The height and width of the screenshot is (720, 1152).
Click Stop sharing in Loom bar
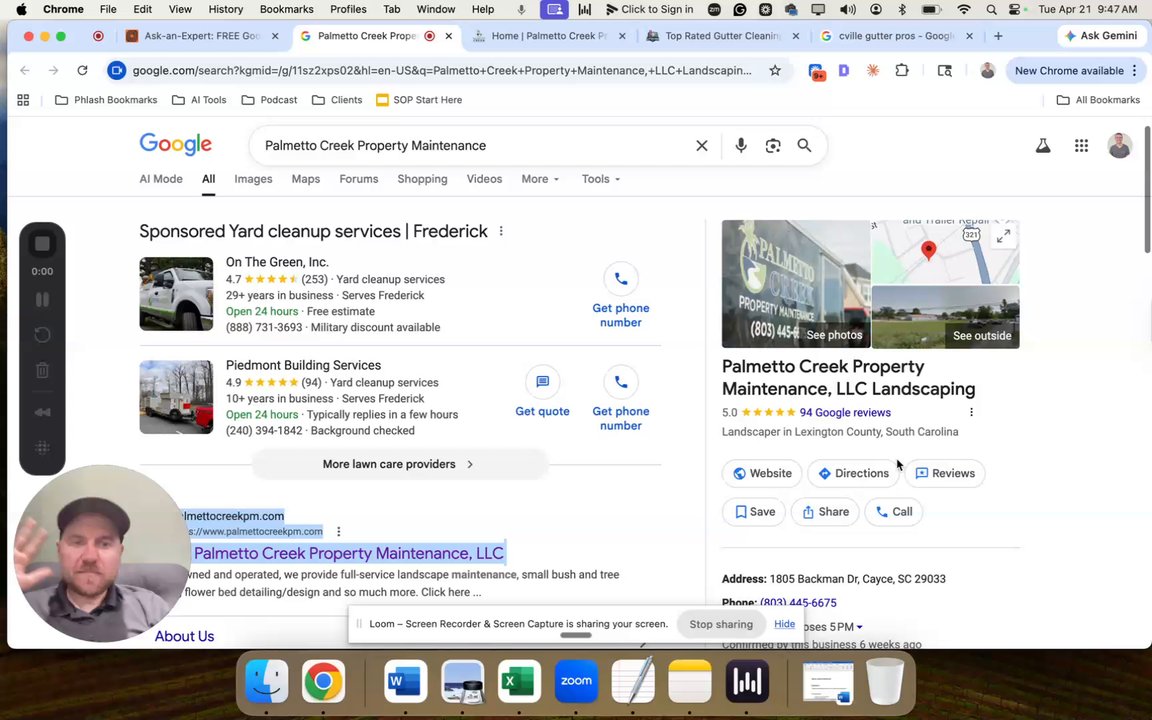pos(721,624)
